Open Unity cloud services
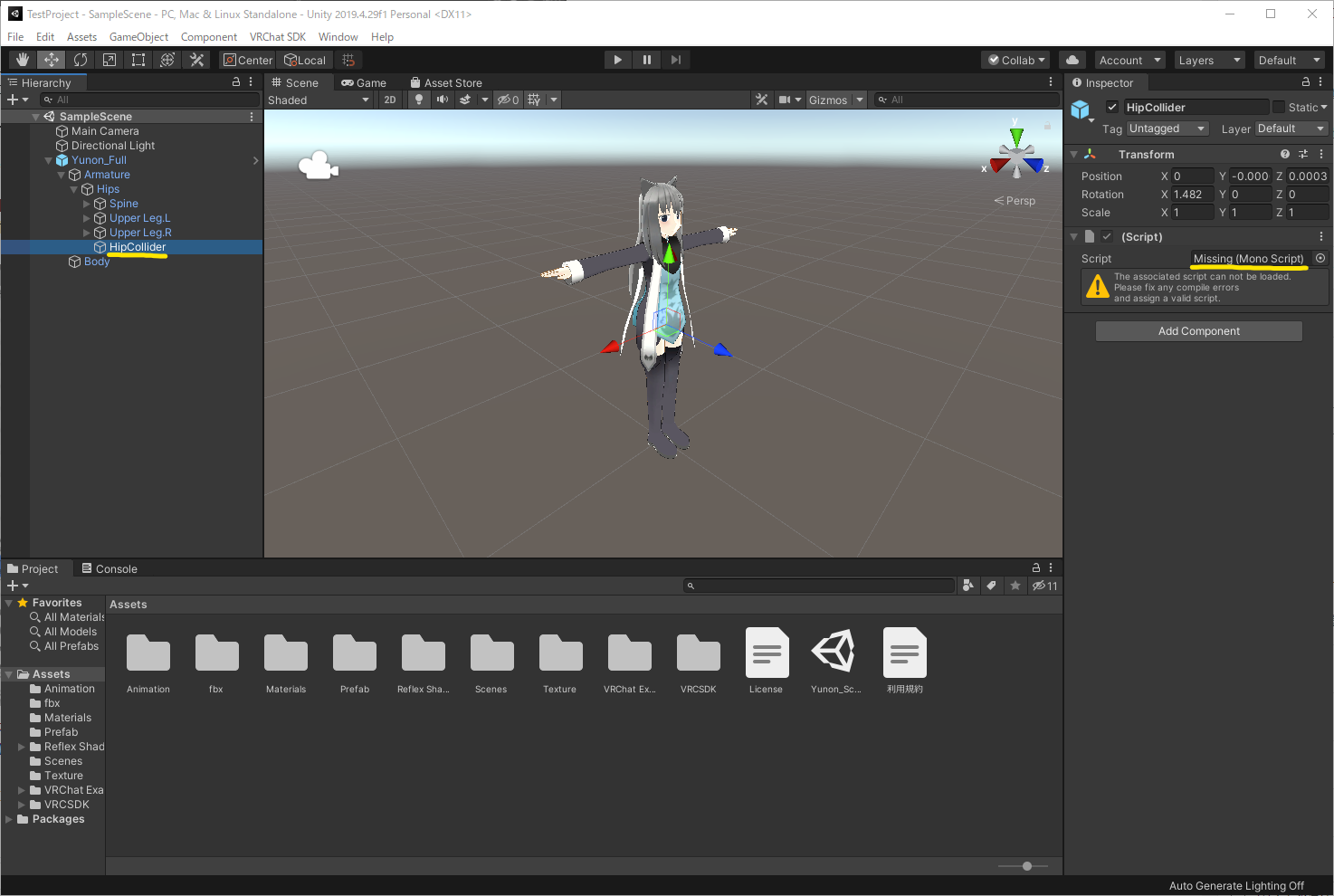This screenshot has width=1334, height=896. [x=1072, y=60]
